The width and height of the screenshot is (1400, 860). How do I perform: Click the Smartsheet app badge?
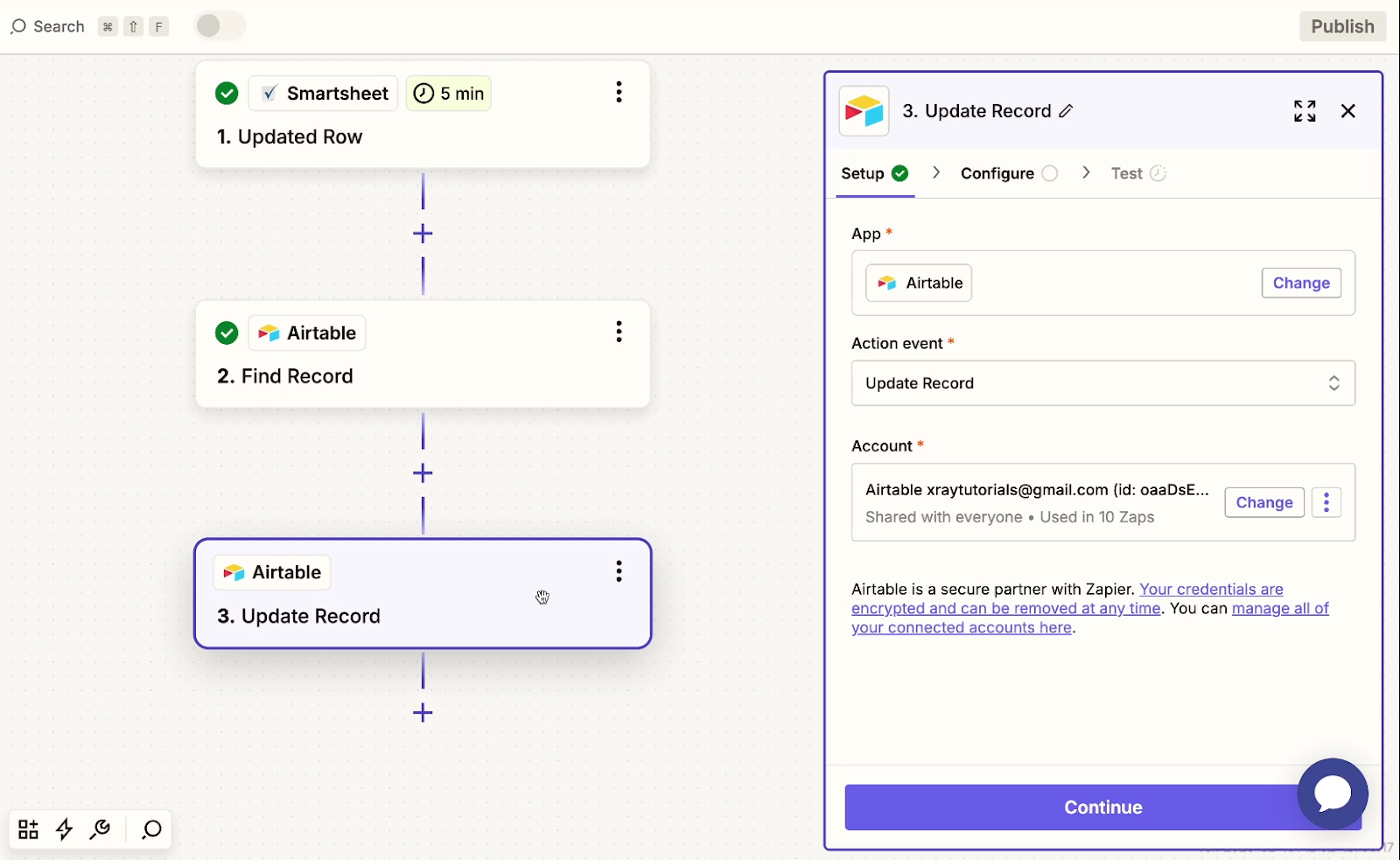324,94
